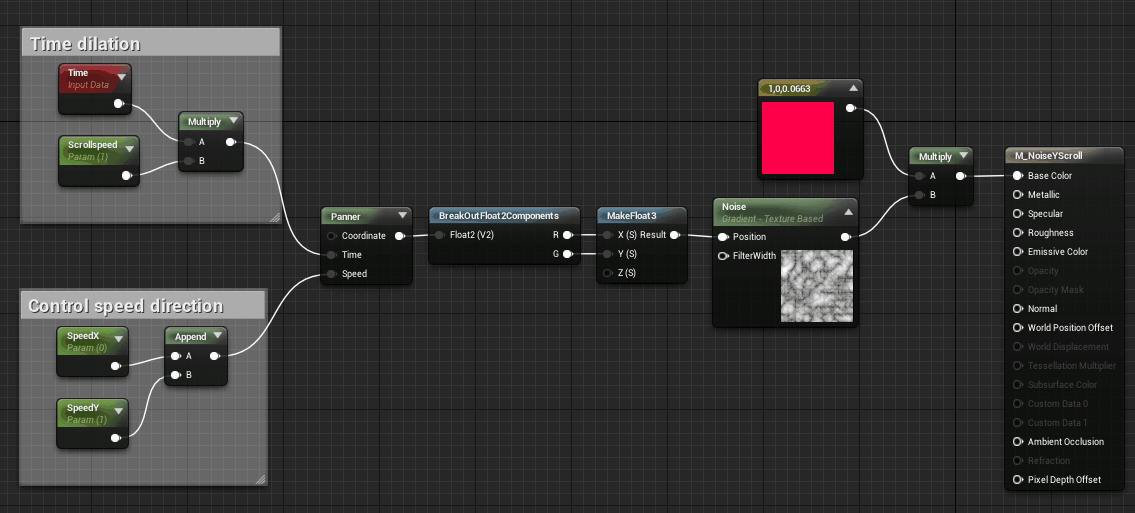Collapse the Panner node arrow

[x=402, y=216]
